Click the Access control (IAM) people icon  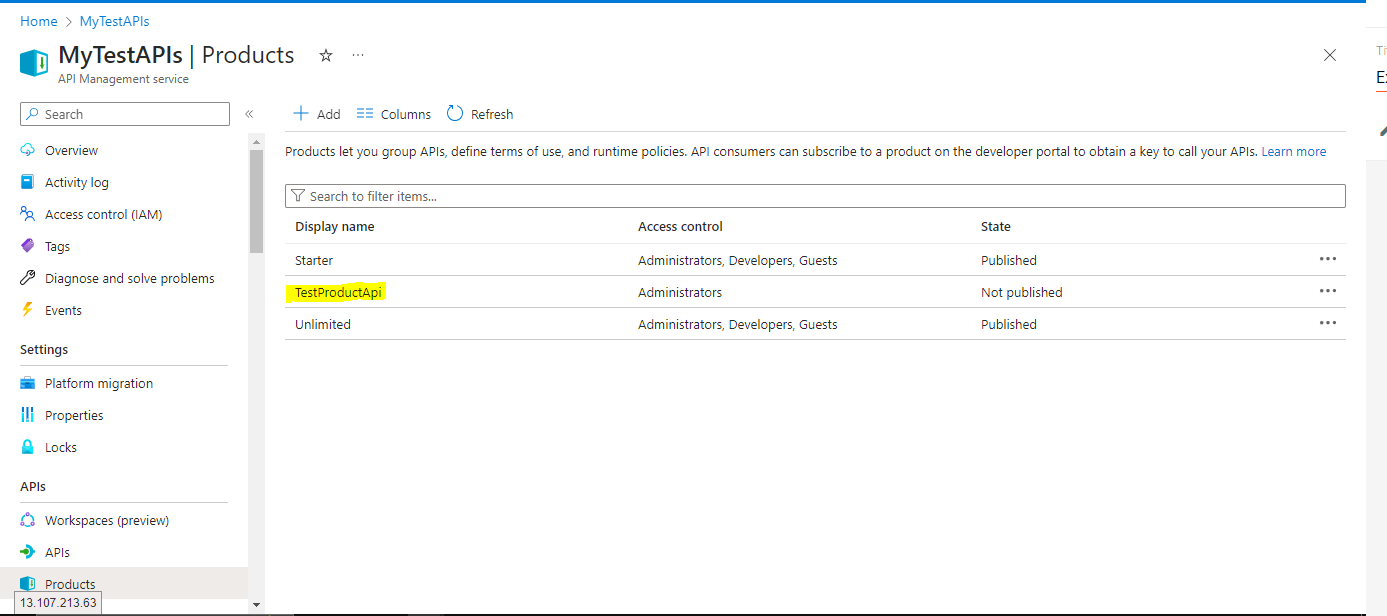click(x=28, y=214)
